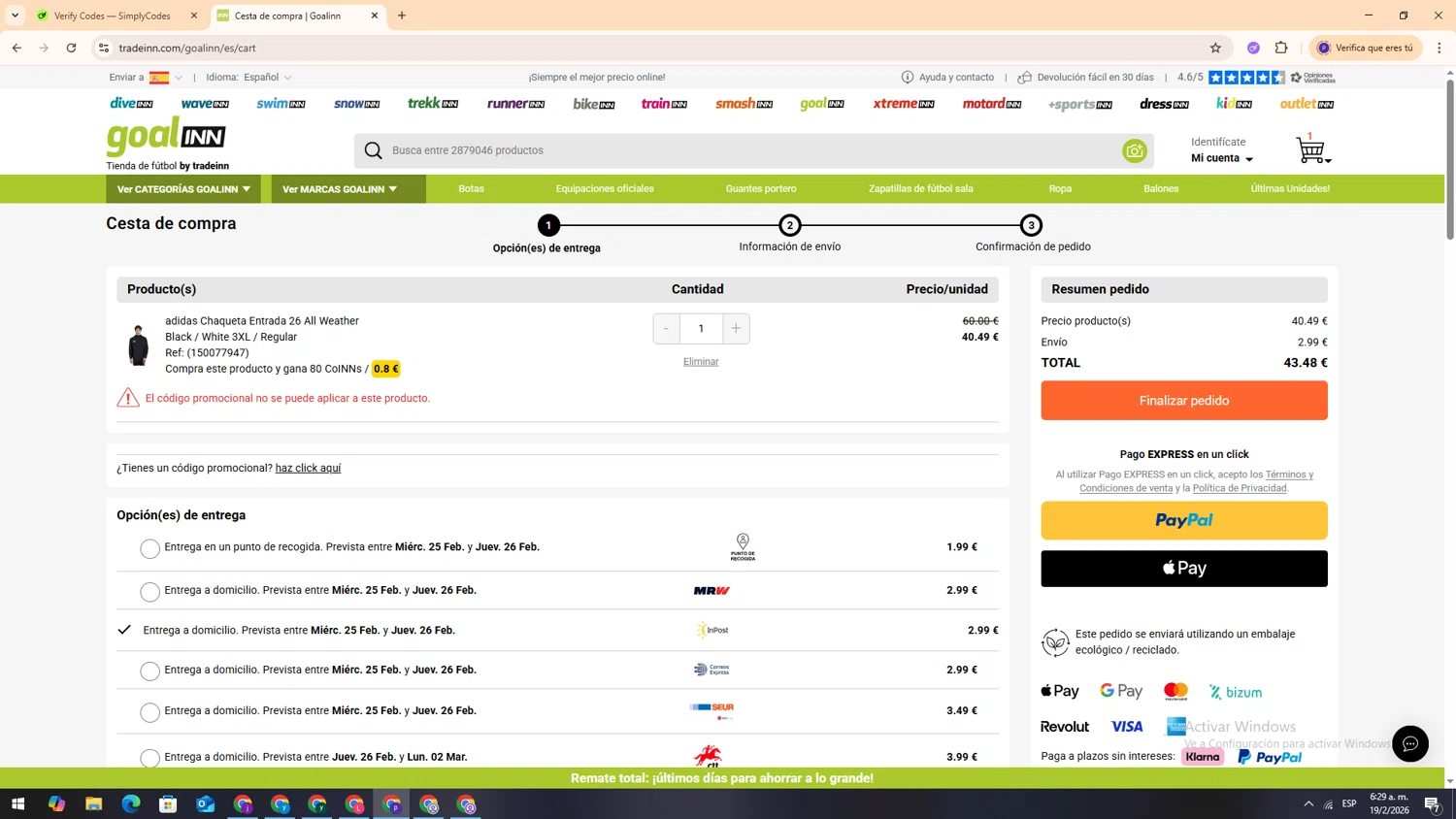Increase quantity with plus button
The image size is (1456, 819).
(x=736, y=328)
